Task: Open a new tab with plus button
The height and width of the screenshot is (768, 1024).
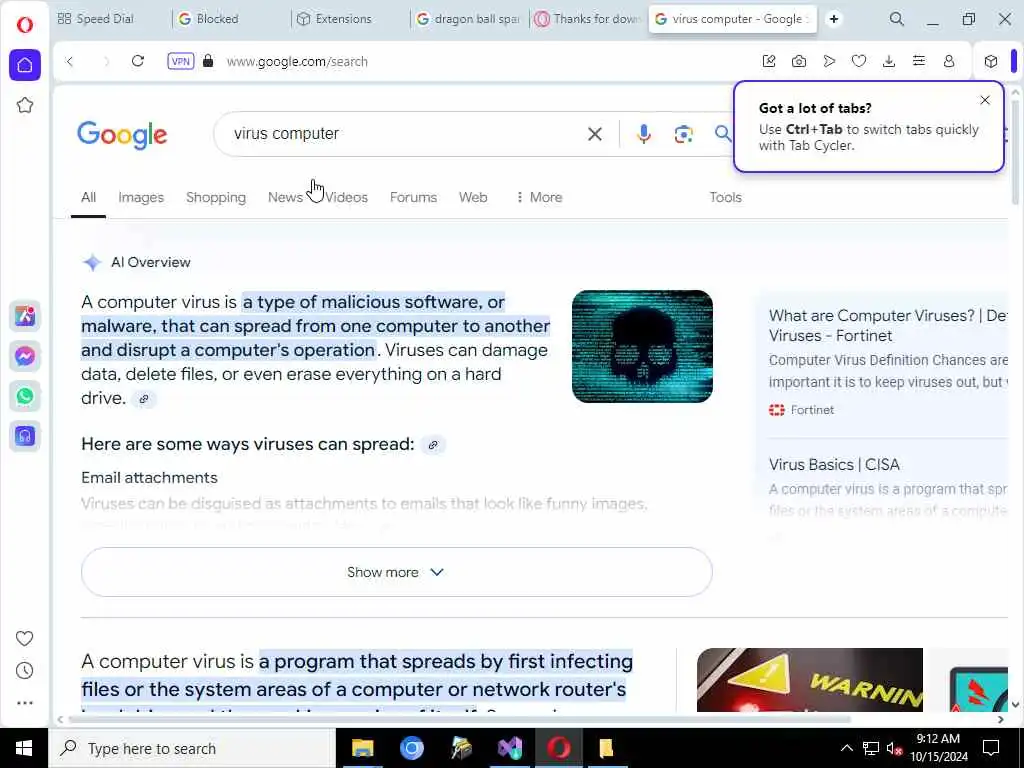Action: [x=834, y=19]
